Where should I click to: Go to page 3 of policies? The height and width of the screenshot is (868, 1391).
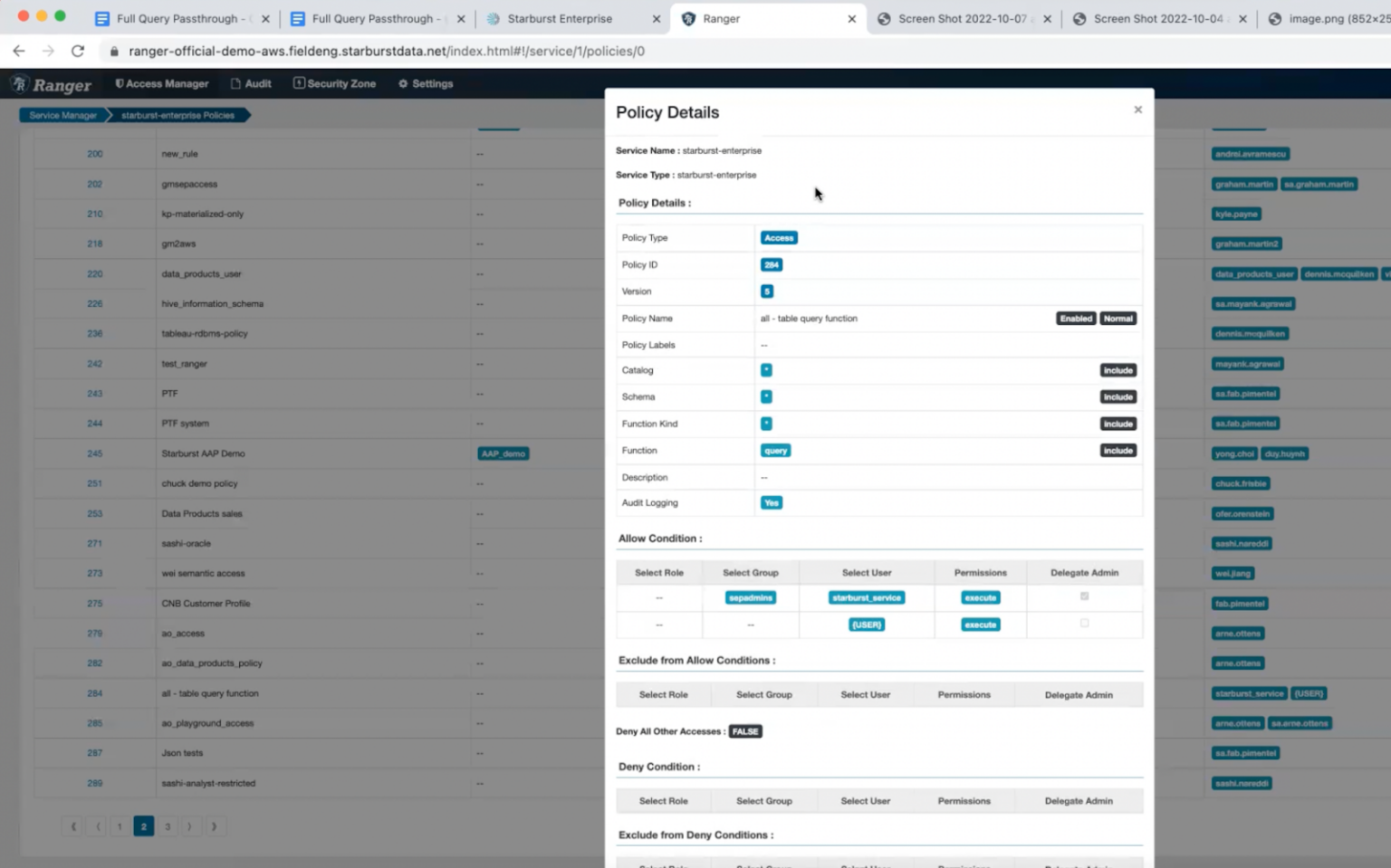168,826
